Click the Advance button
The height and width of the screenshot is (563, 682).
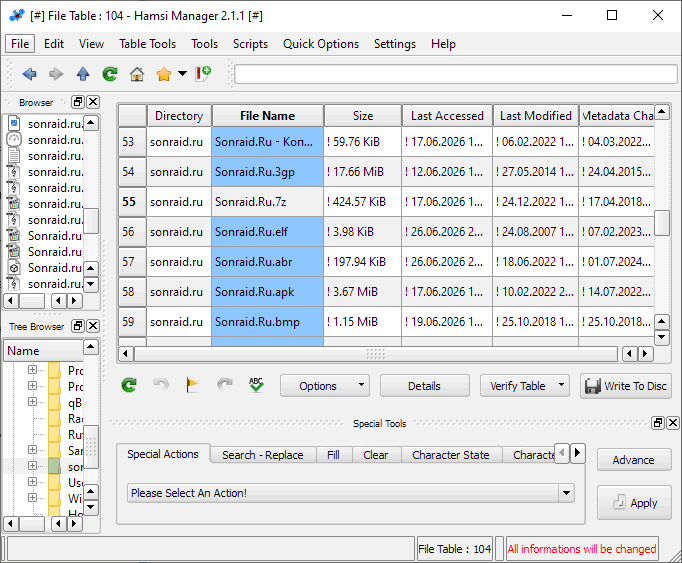point(634,460)
